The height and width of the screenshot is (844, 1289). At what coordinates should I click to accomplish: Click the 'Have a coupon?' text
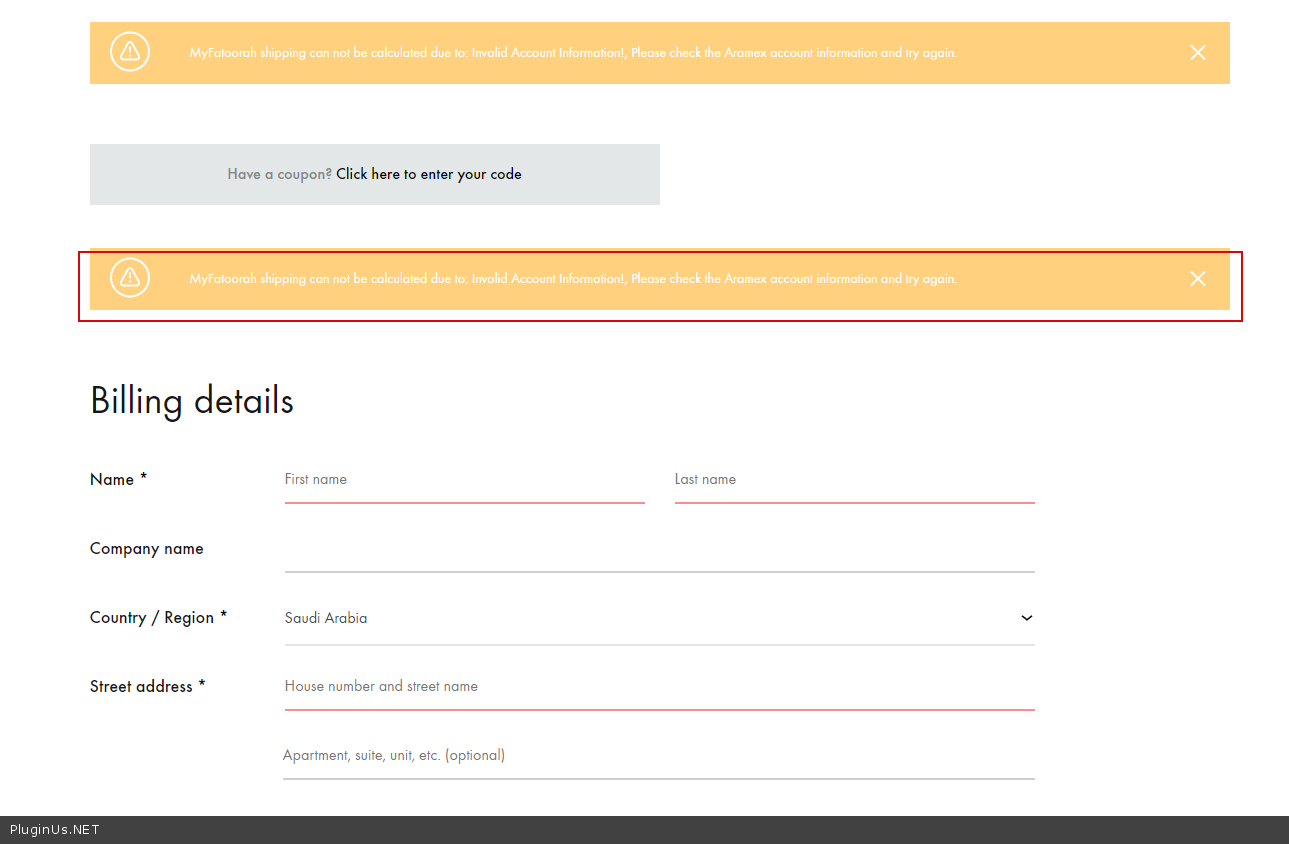(x=279, y=174)
